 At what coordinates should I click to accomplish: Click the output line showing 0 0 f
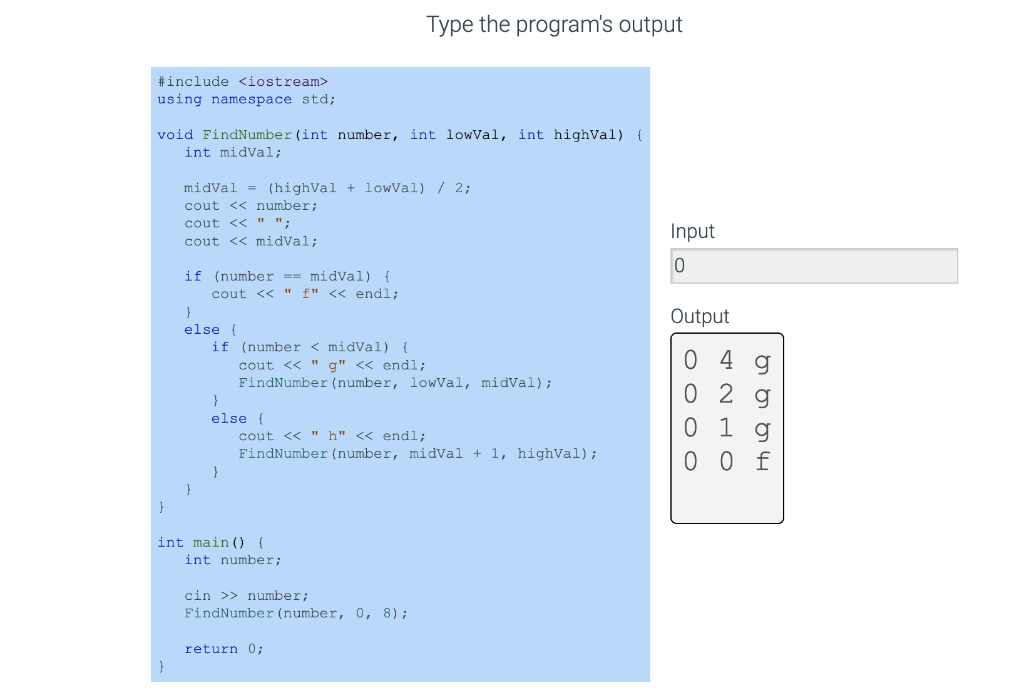tap(727, 461)
